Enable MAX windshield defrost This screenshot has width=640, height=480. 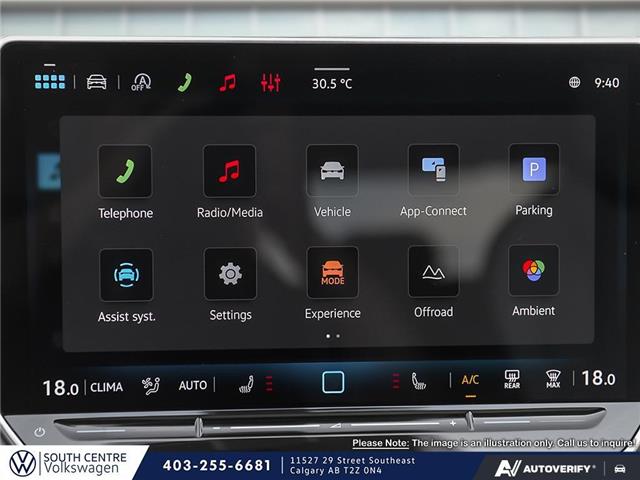tap(553, 379)
